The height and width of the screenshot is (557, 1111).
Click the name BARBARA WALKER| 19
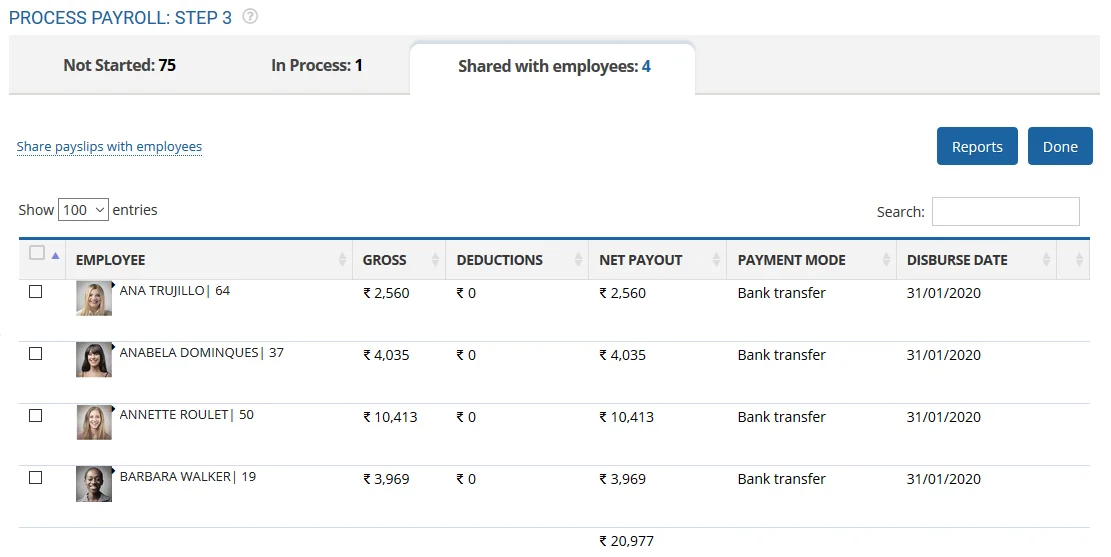188,476
